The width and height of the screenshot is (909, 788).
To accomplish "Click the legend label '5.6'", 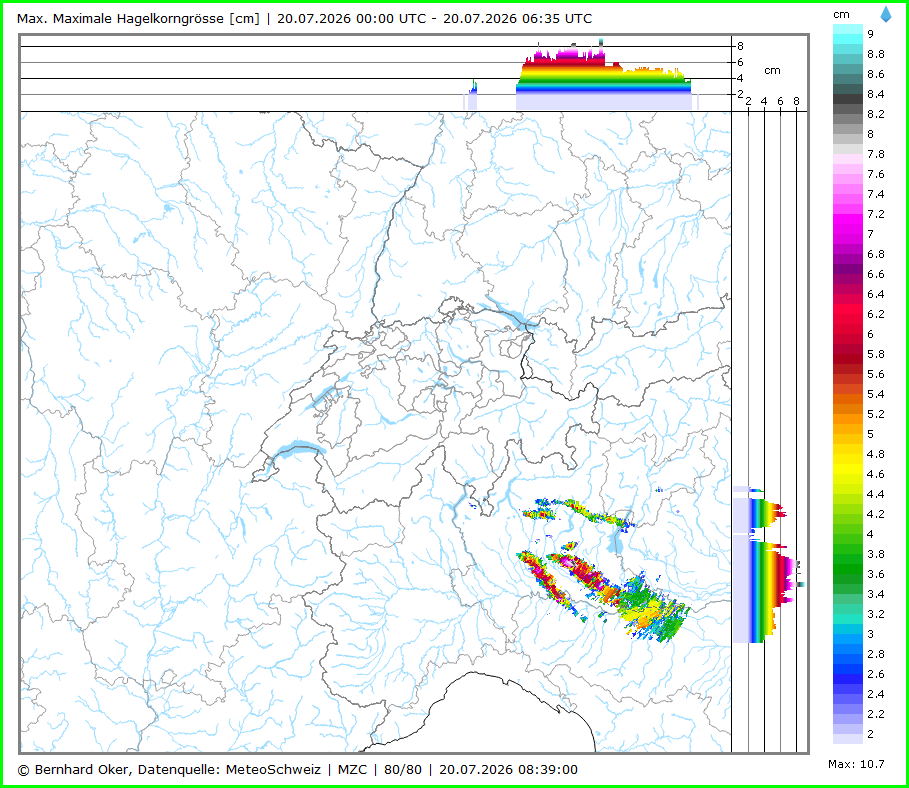I will click(x=876, y=374).
